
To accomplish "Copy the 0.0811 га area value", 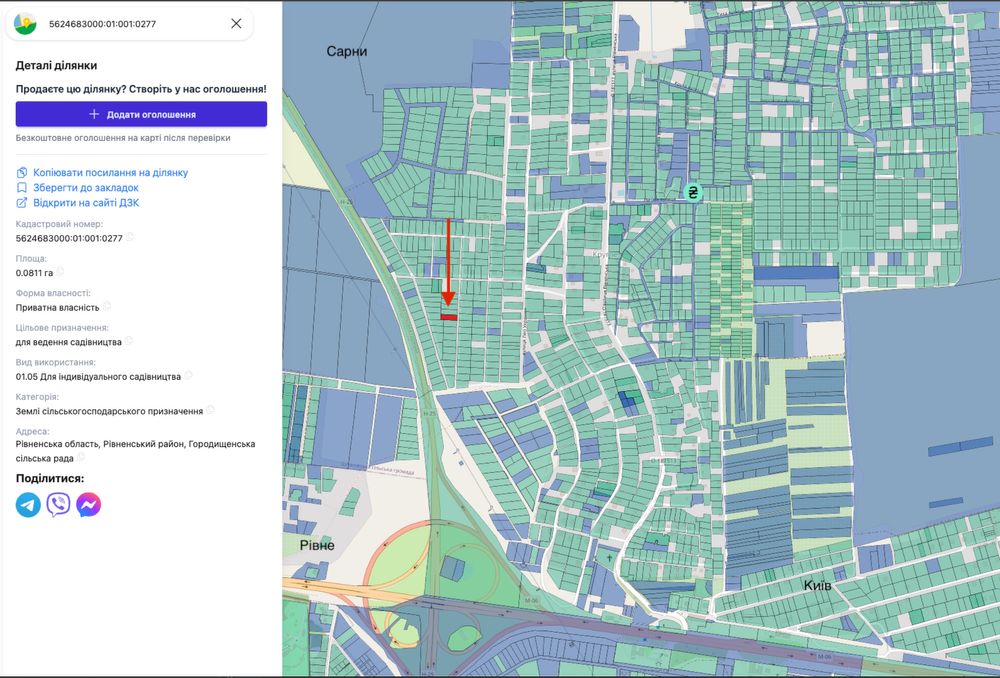I will pos(60,272).
